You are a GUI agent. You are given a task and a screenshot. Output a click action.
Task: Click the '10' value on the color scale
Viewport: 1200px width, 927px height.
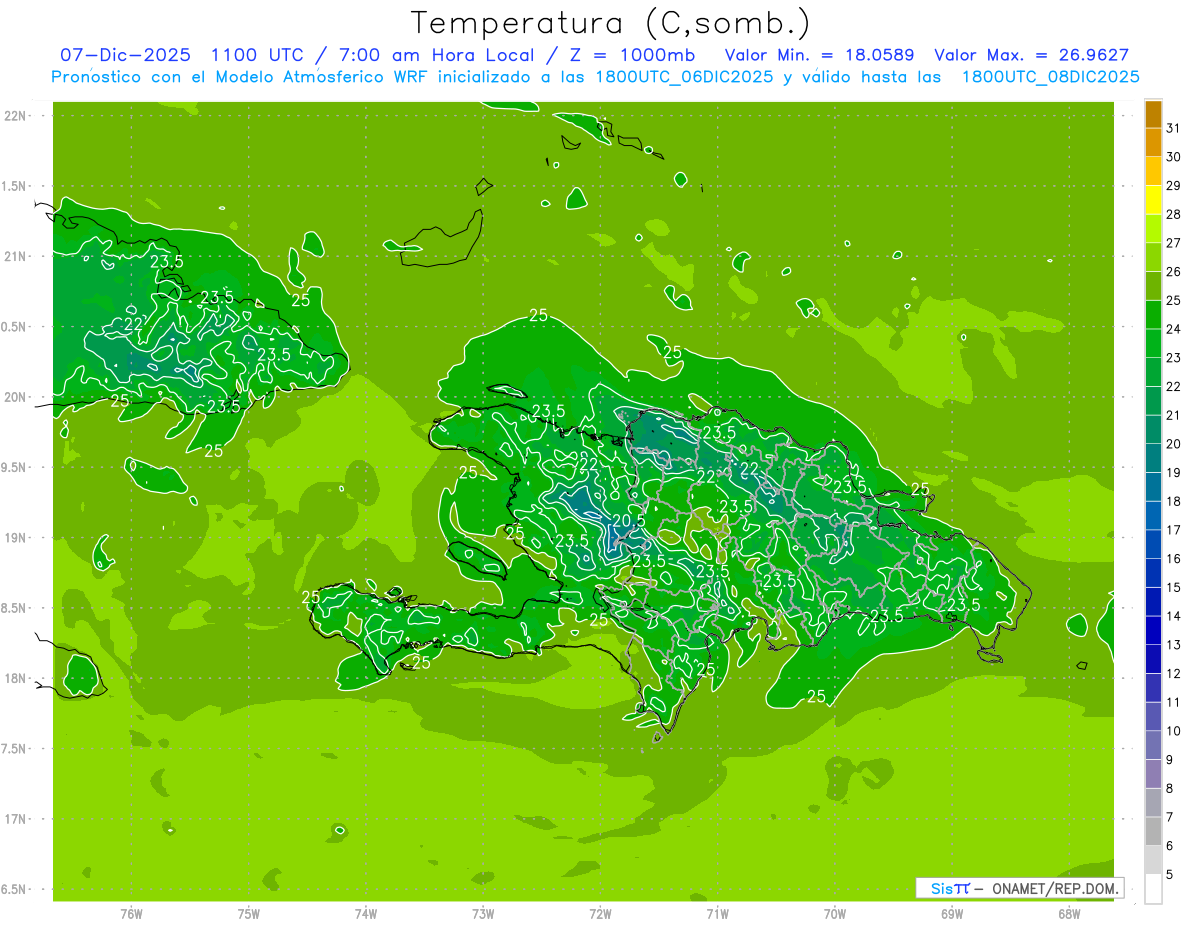[x=1173, y=731]
